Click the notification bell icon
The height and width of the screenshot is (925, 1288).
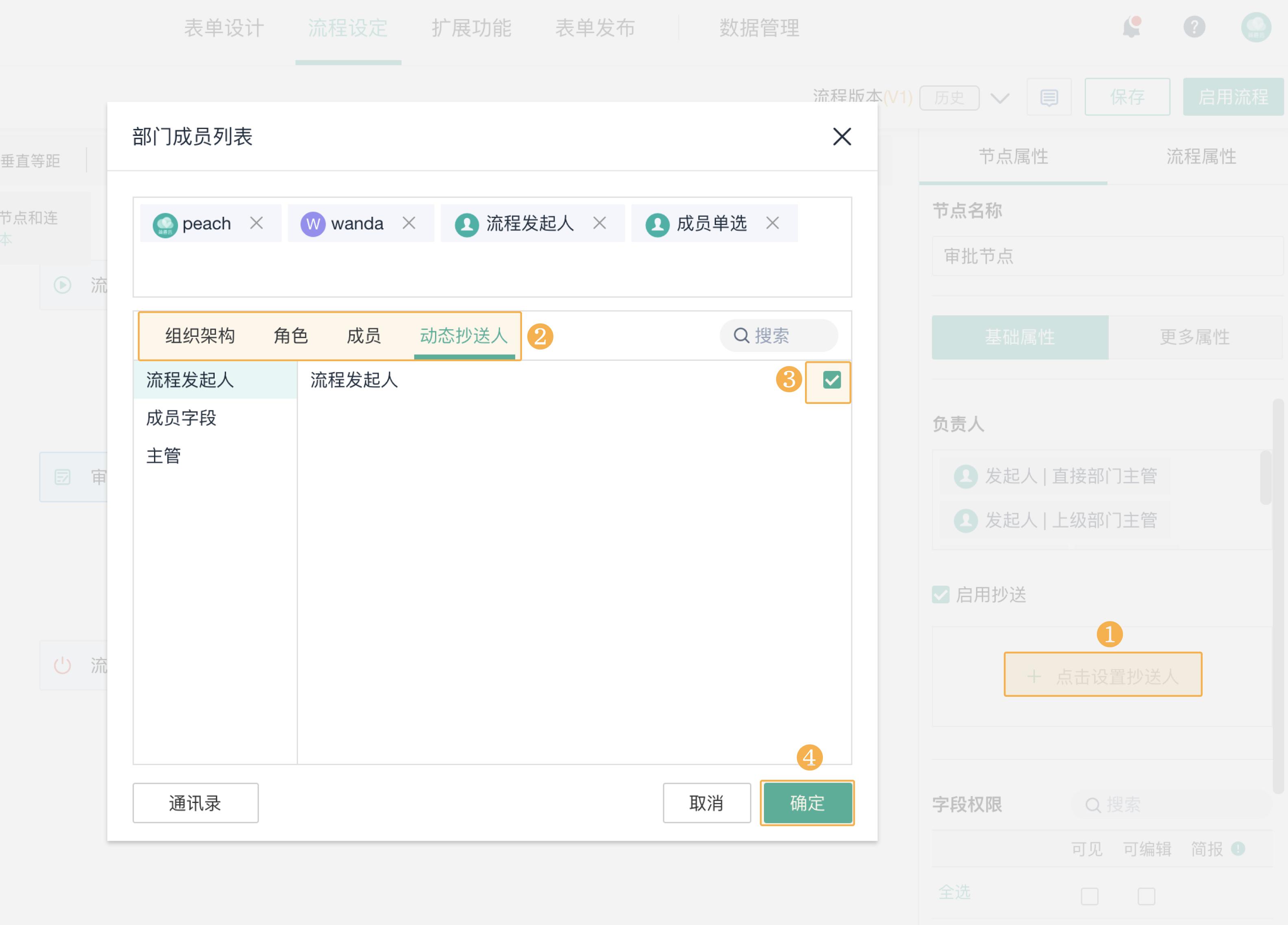[x=1131, y=27]
